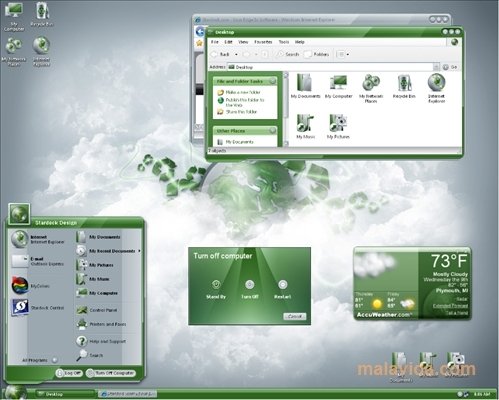Open E-mail Outlook Express in Start menu

click(37, 261)
